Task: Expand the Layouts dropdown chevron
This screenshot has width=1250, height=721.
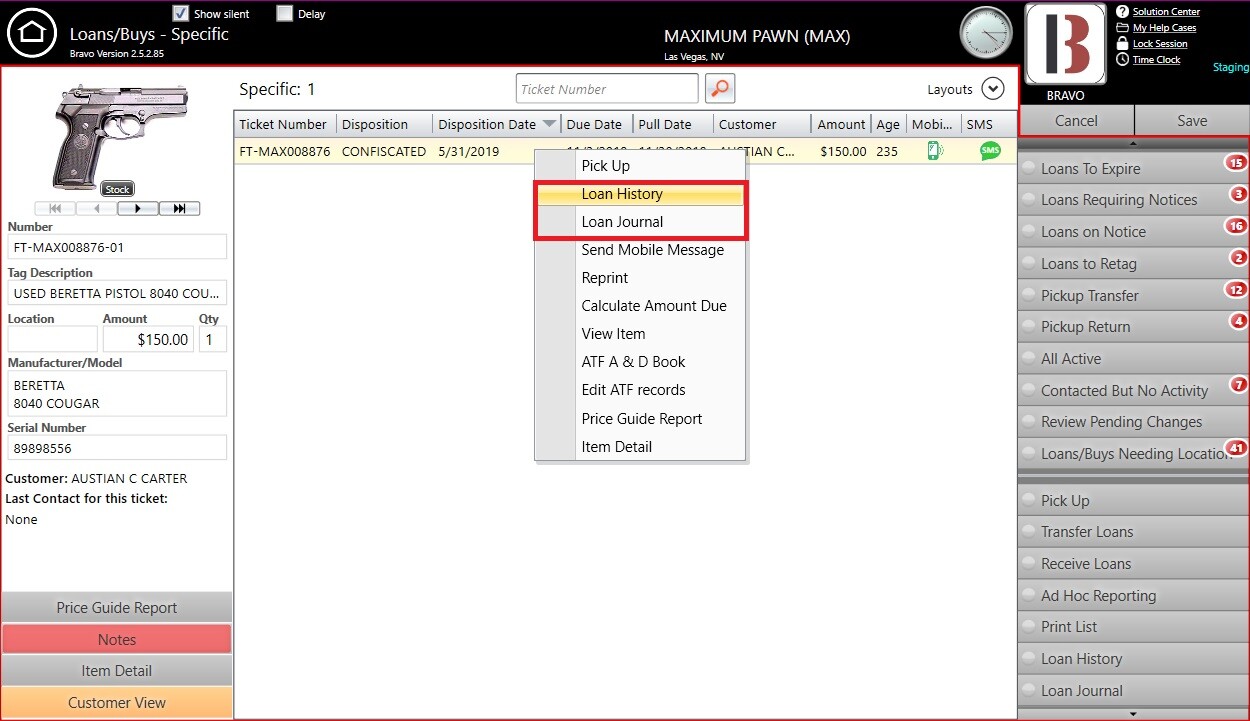Action: 992,88
